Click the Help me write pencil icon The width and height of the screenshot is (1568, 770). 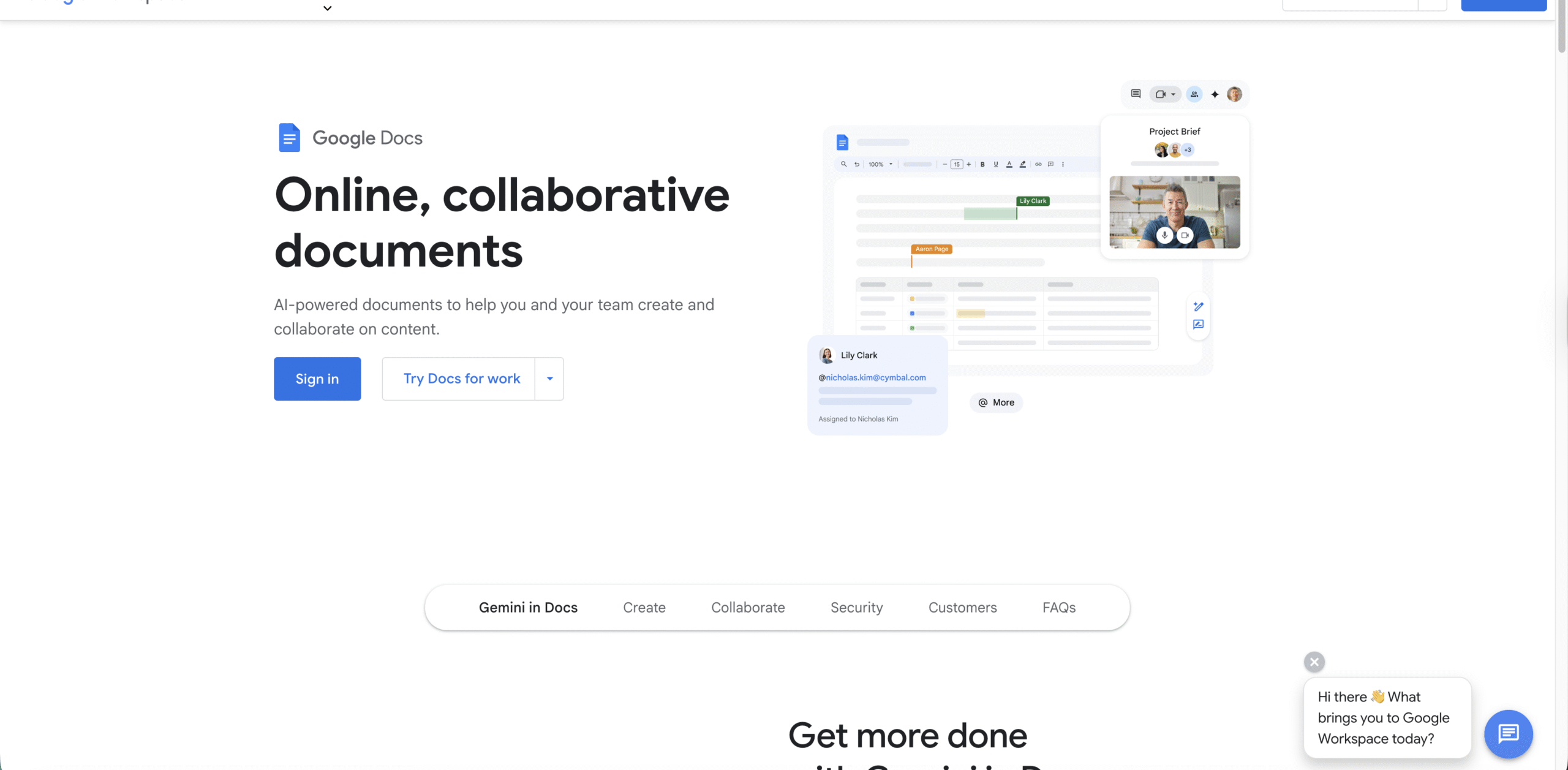click(1199, 306)
